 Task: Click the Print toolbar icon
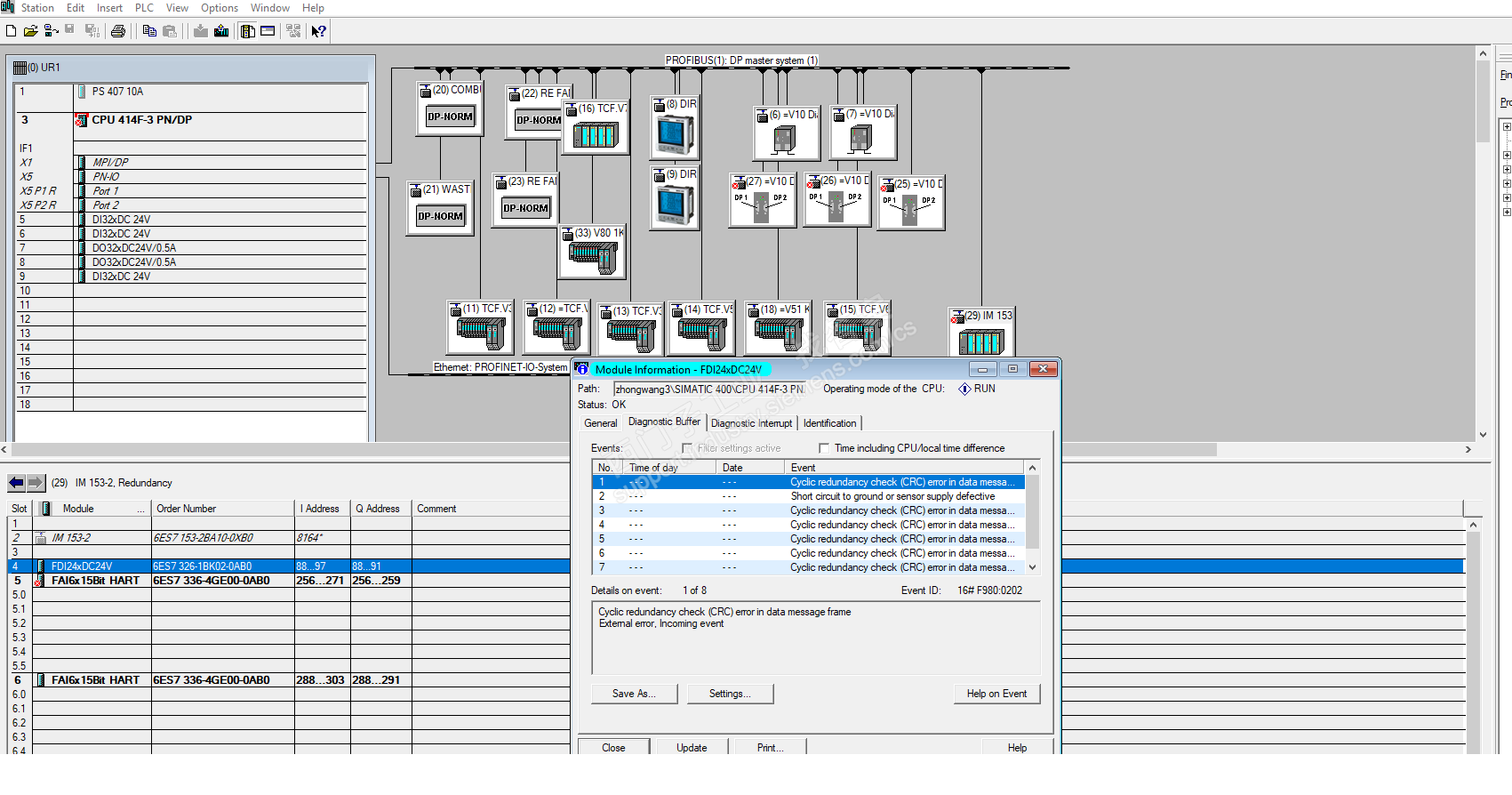(x=117, y=31)
